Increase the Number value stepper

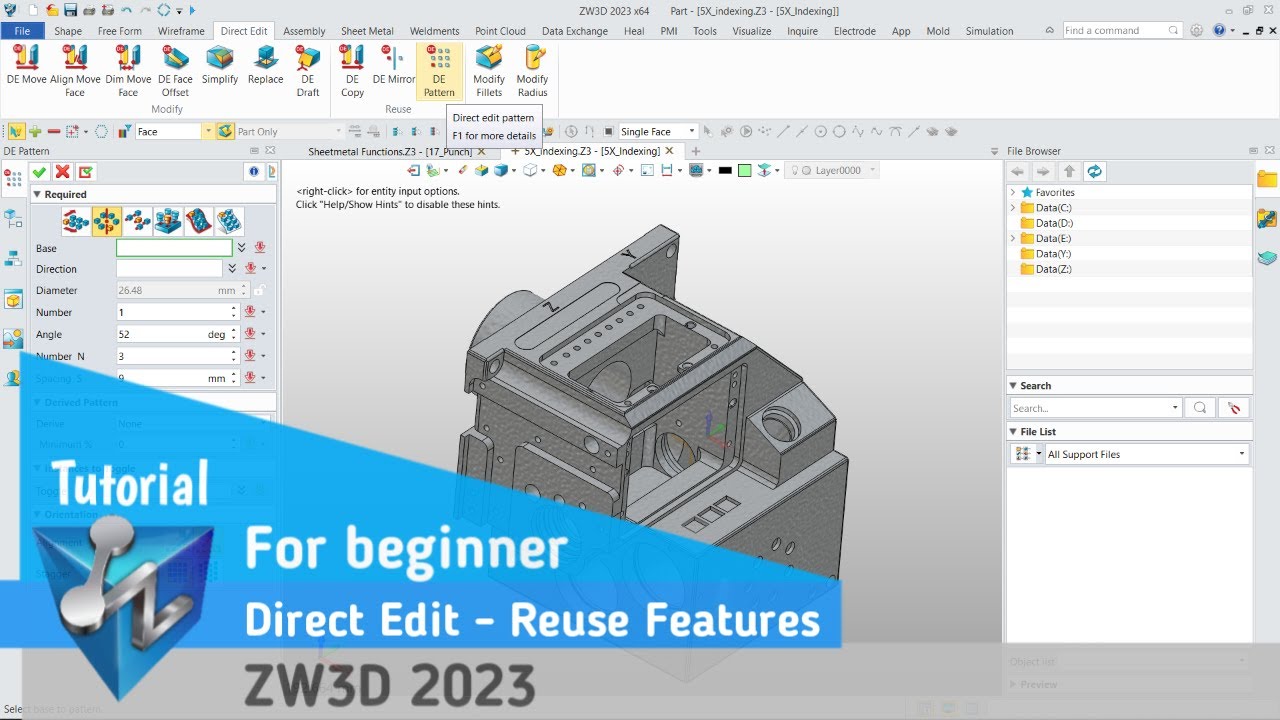pyautogui.click(x=234, y=308)
